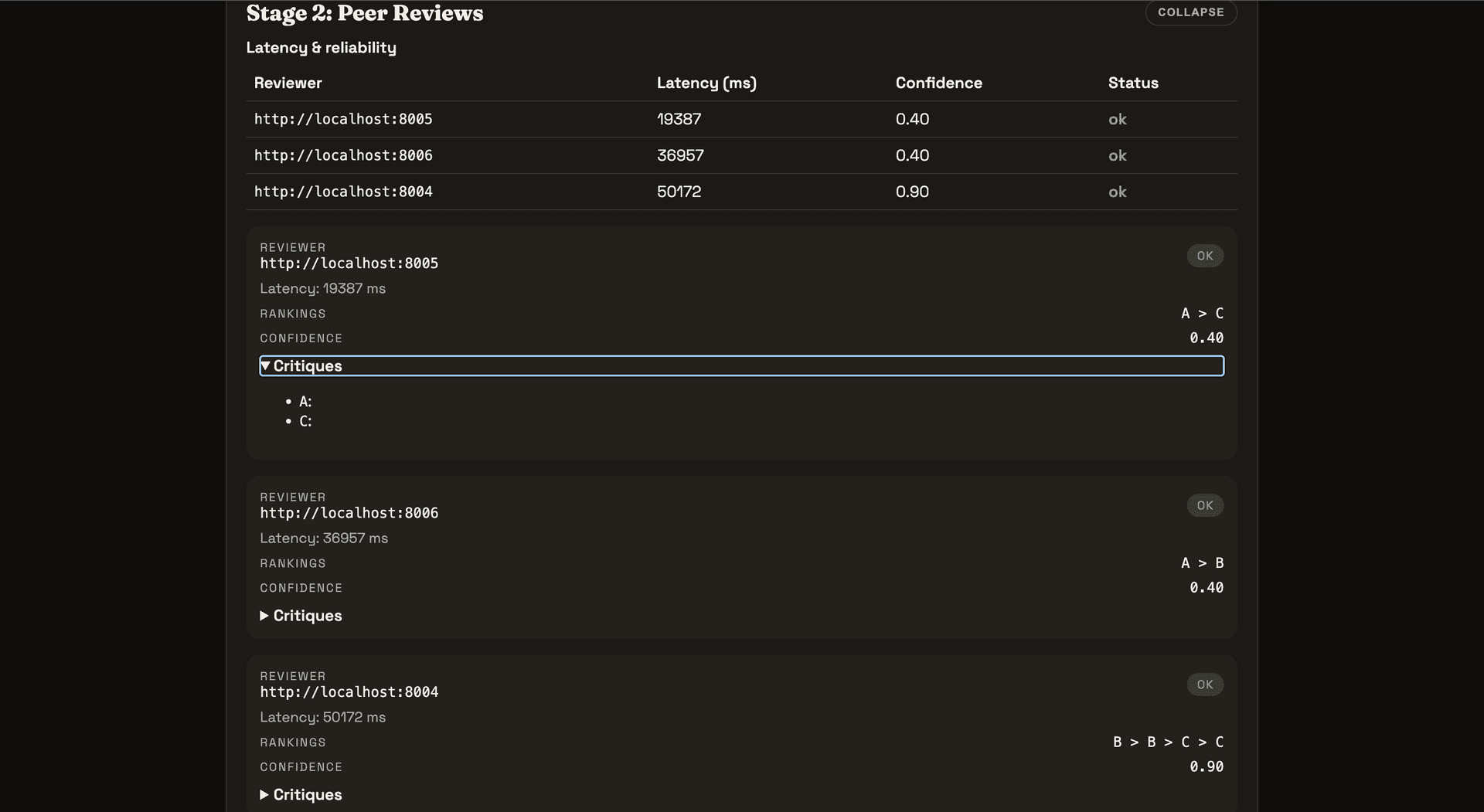Screen dimensions: 1484x812
Task: Click critique bullet item C
Action: [305, 421]
